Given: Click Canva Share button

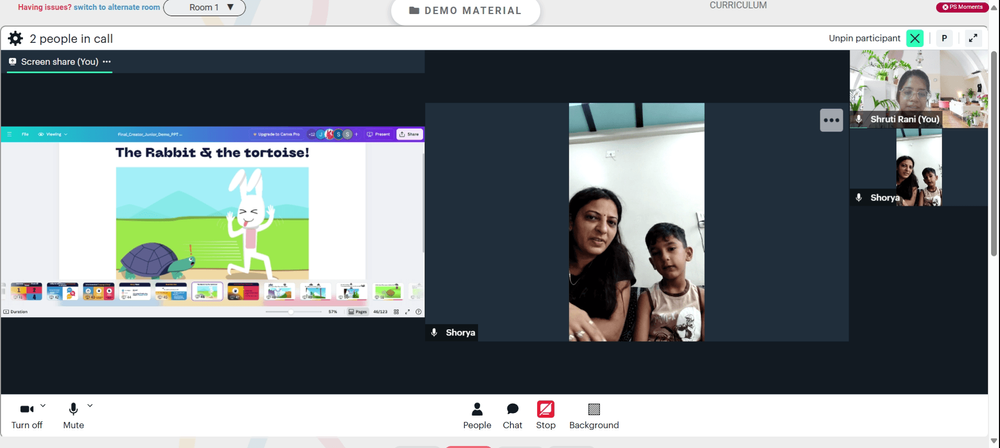Looking at the screenshot, I should click(409, 135).
